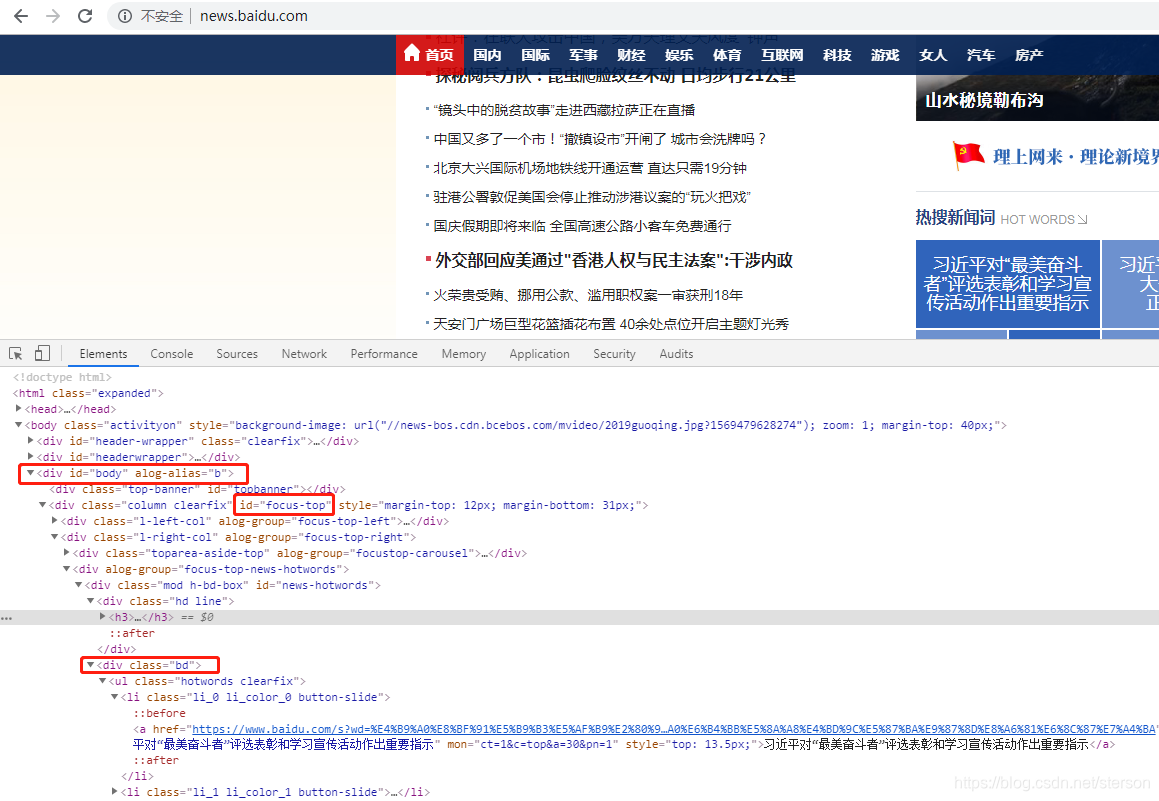Open 火荣贵受贿 一审获刑18年 headline
1159x801 pixels.
pos(588,296)
